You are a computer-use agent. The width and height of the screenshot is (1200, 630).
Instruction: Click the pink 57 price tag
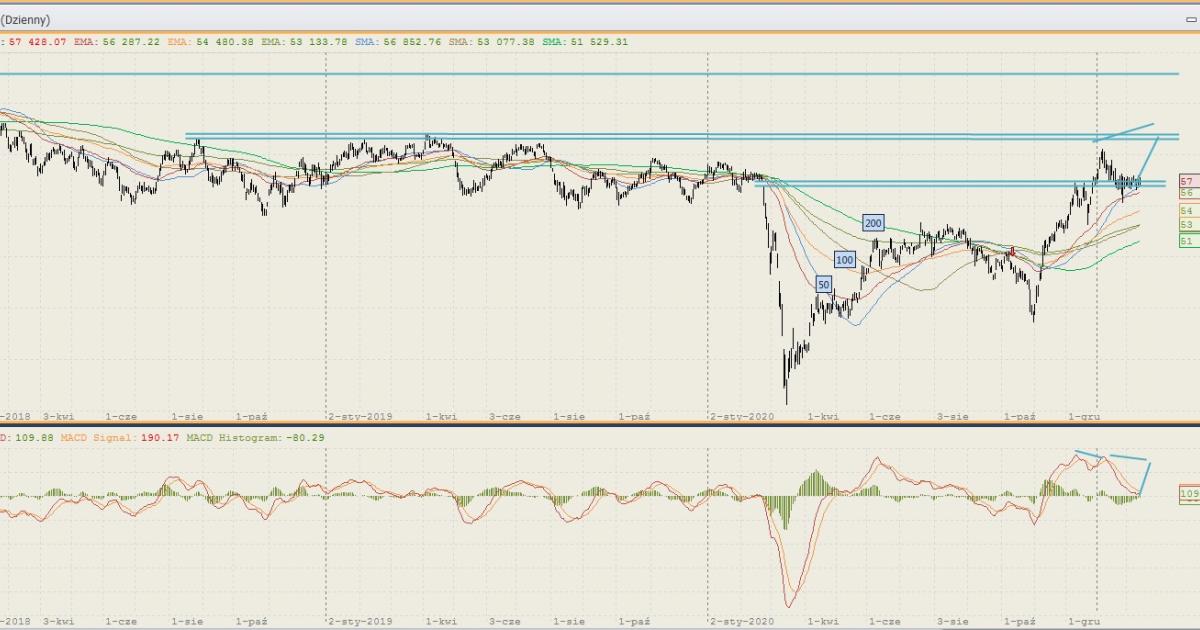pyautogui.click(x=1187, y=181)
